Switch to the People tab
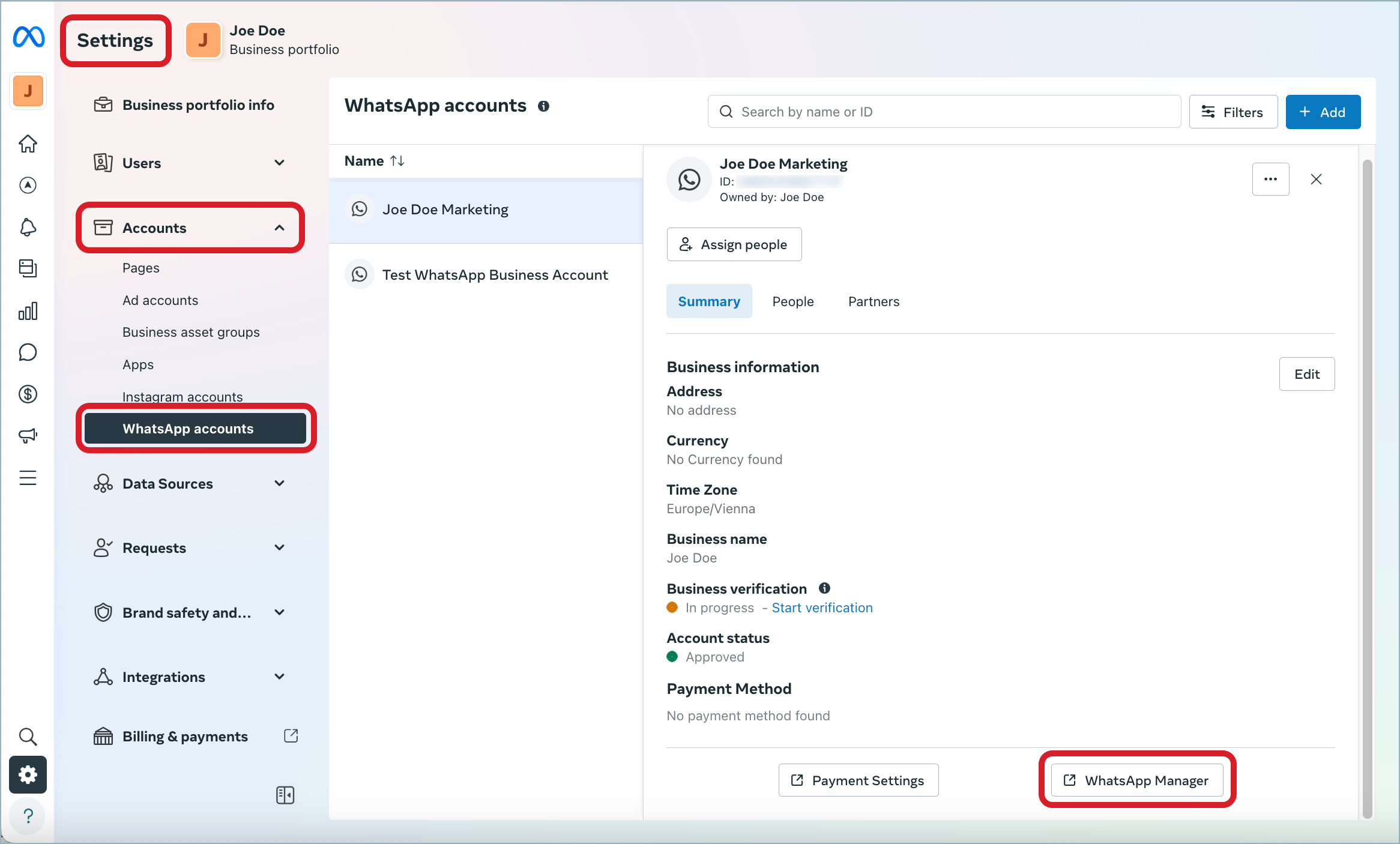 [792, 301]
